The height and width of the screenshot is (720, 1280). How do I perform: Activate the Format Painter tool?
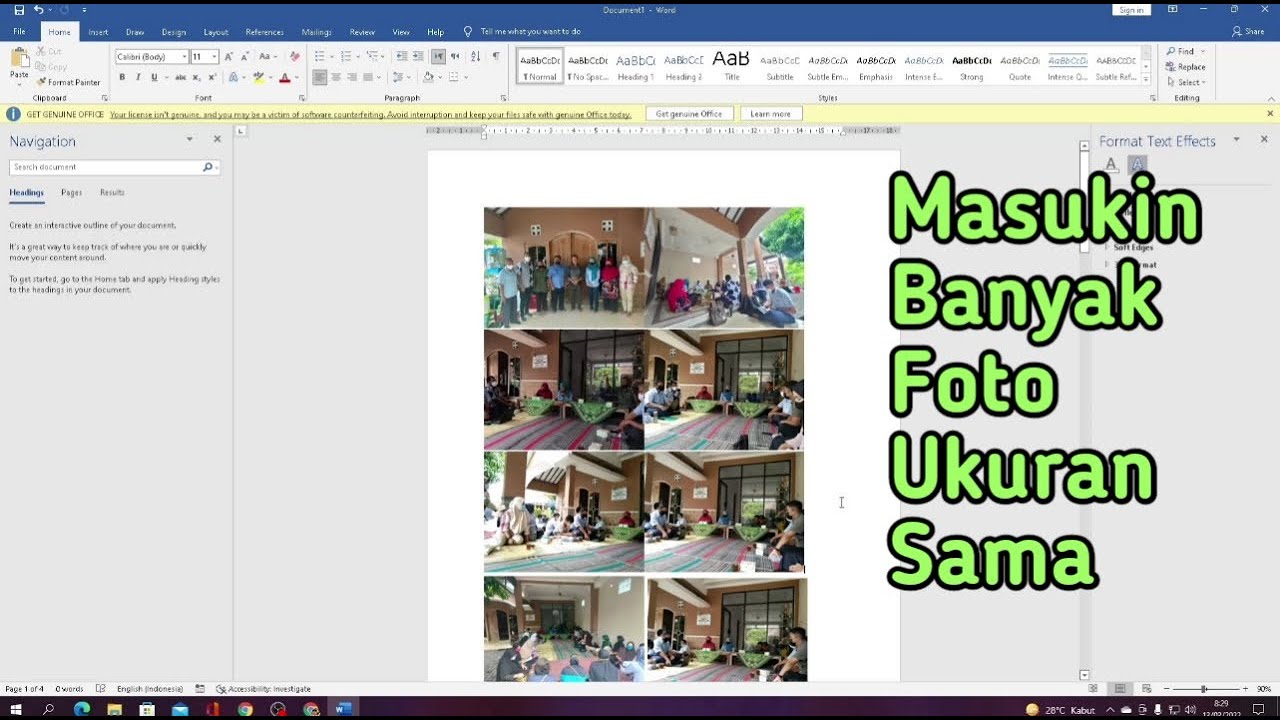(x=68, y=82)
